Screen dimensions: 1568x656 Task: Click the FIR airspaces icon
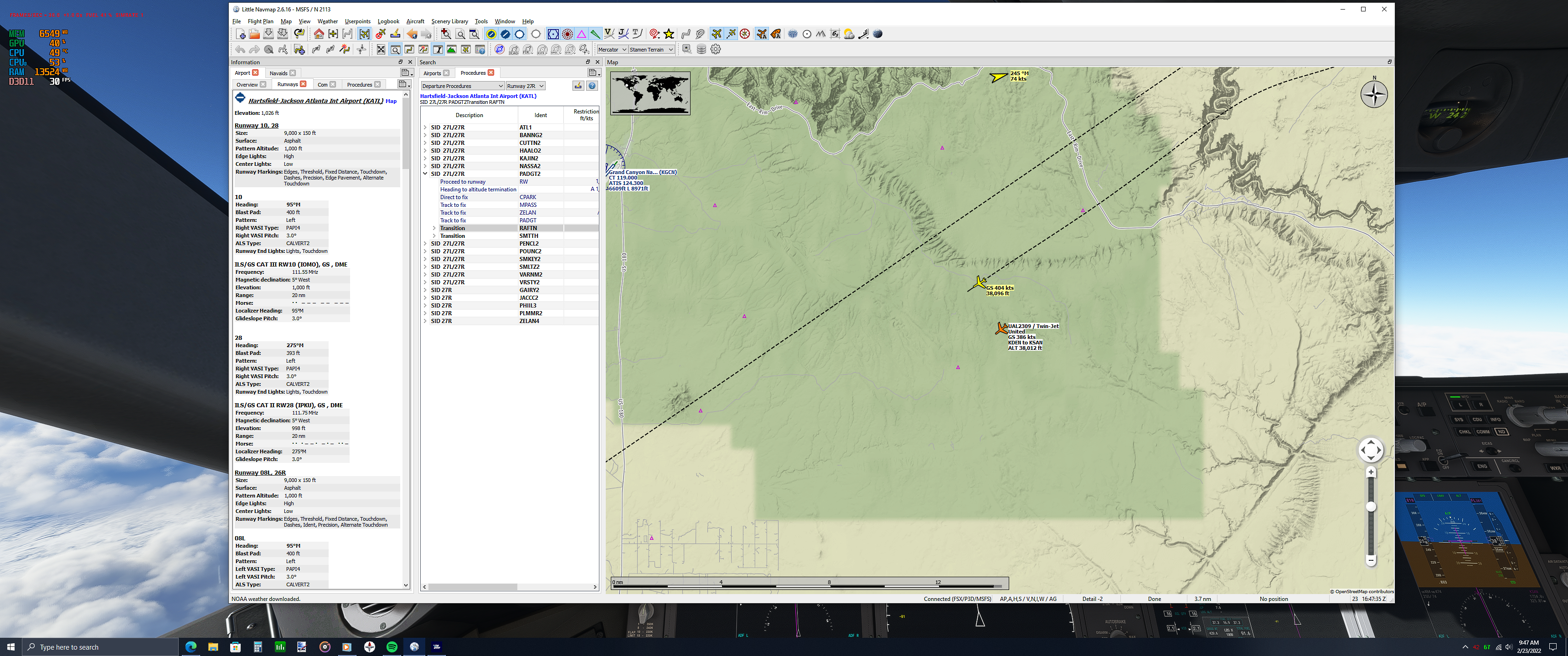(x=528, y=50)
